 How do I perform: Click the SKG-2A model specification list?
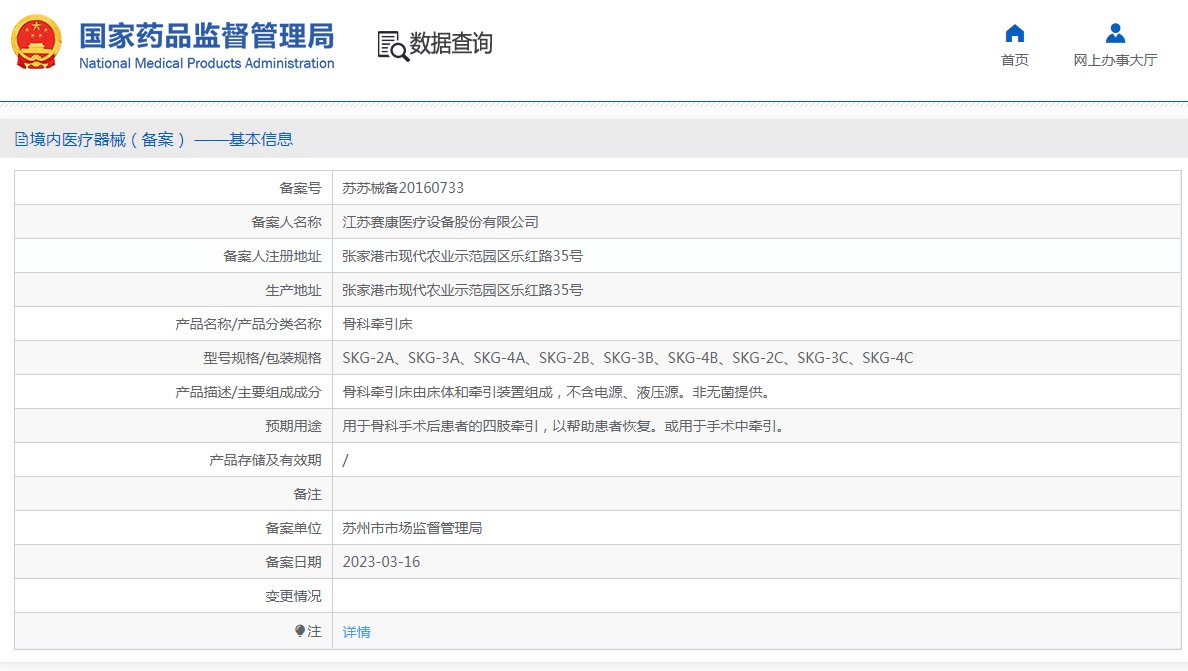(x=627, y=358)
